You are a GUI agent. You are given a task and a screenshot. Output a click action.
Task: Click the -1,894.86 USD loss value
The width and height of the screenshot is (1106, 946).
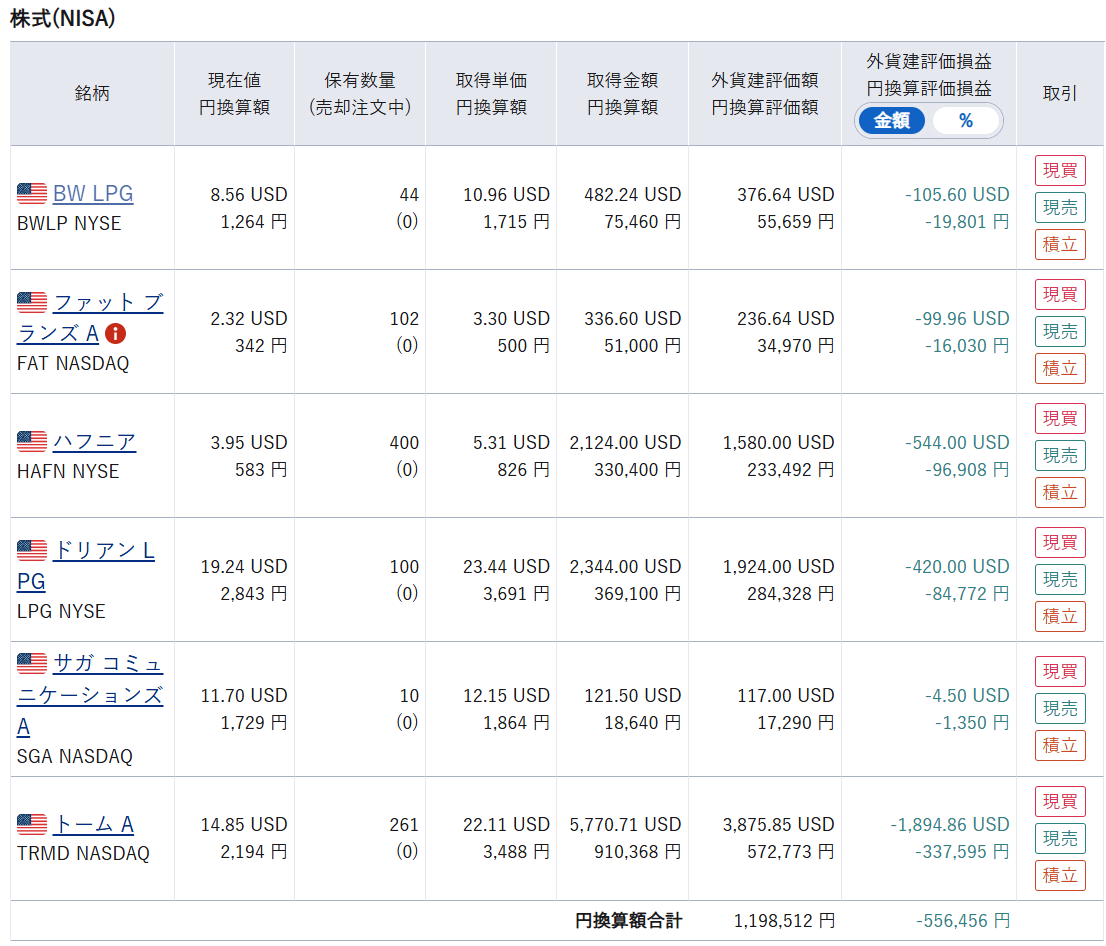(950, 825)
